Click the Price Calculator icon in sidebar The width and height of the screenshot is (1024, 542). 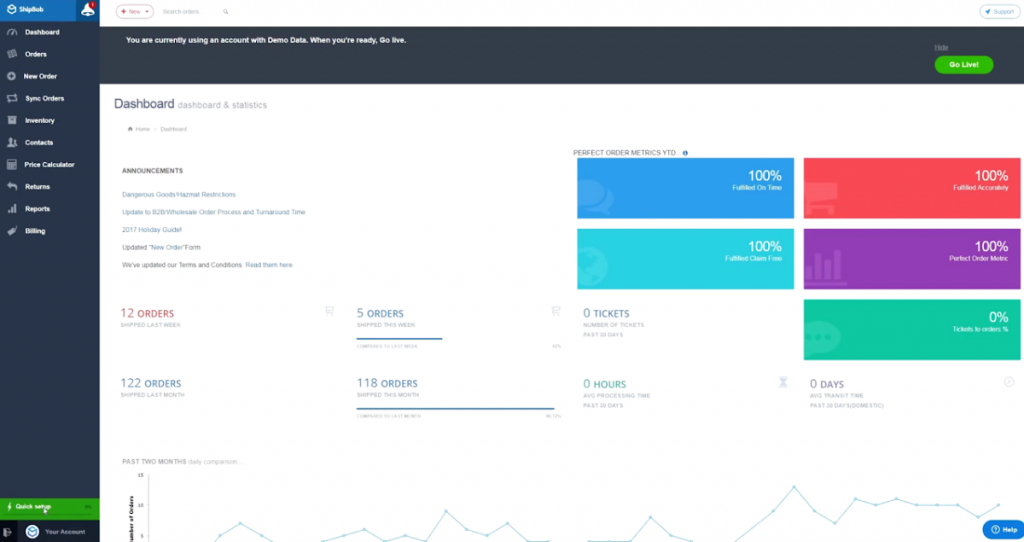click(11, 164)
